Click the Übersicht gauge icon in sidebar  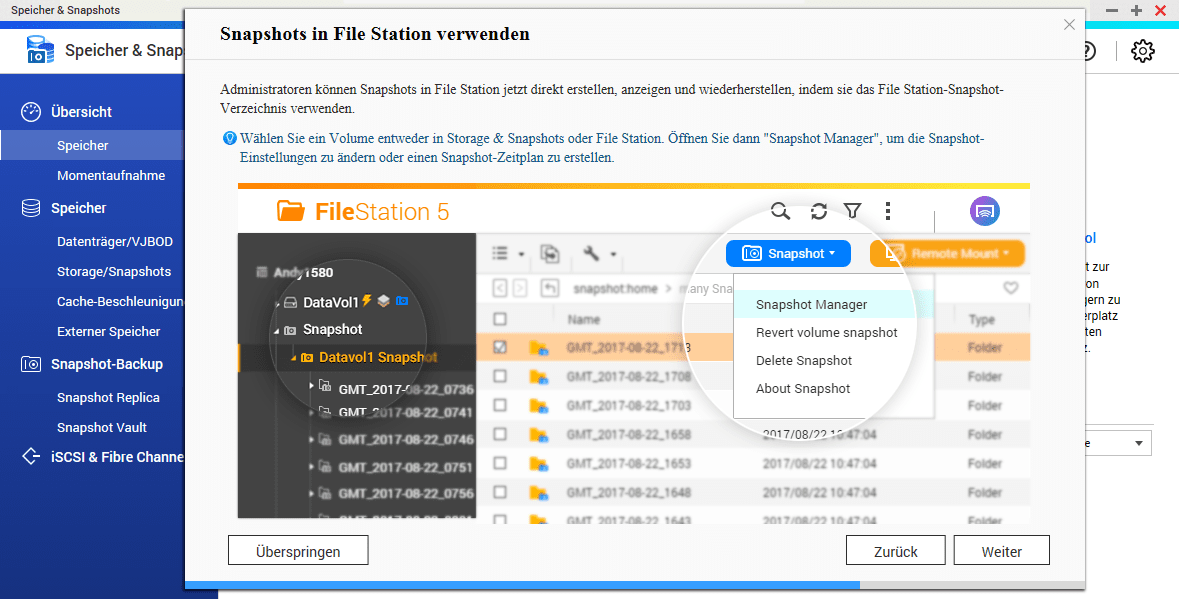[x=31, y=112]
